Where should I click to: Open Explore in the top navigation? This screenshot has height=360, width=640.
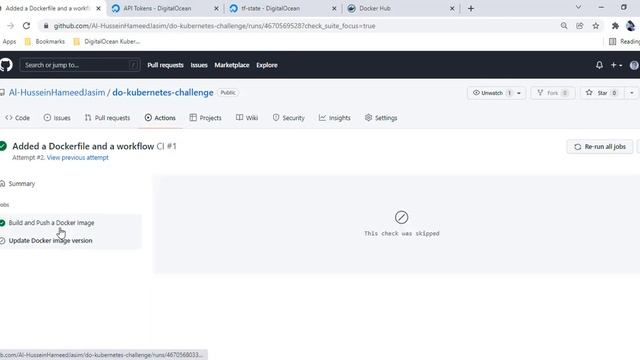pos(267,65)
